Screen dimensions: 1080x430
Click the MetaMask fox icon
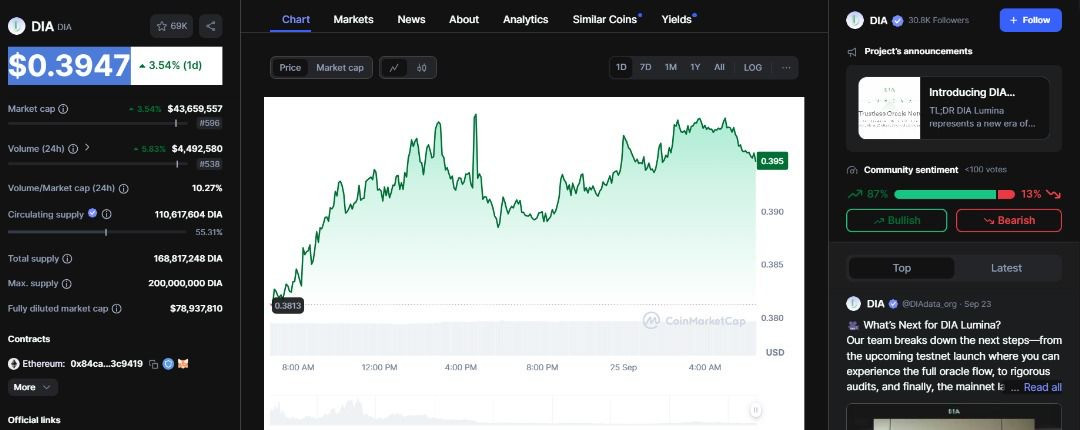[183, 364]
